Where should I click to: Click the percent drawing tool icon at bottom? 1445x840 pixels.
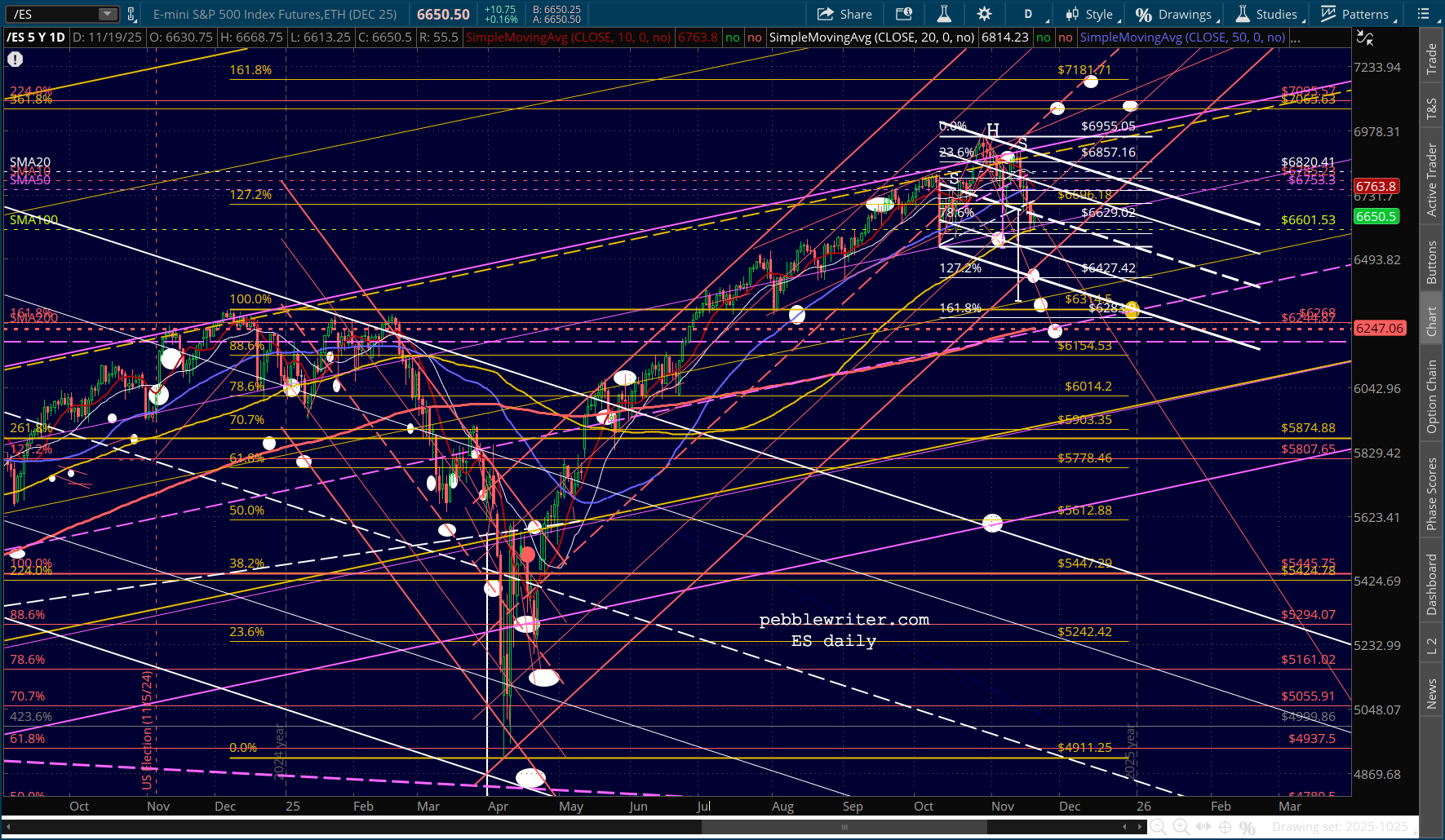[1247, 827]
